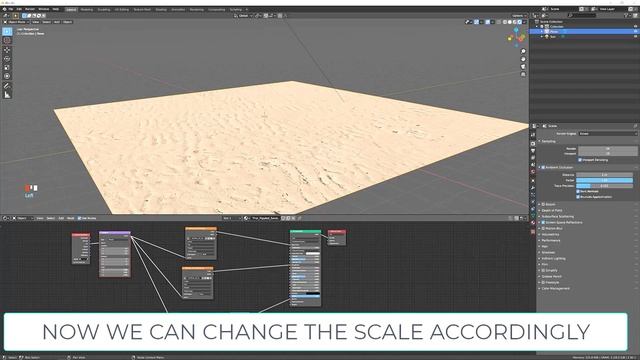Viewport: 640px width, 360px height.
Task: Switch to the Modeling workspace tab
Action: tap(87, 9)
